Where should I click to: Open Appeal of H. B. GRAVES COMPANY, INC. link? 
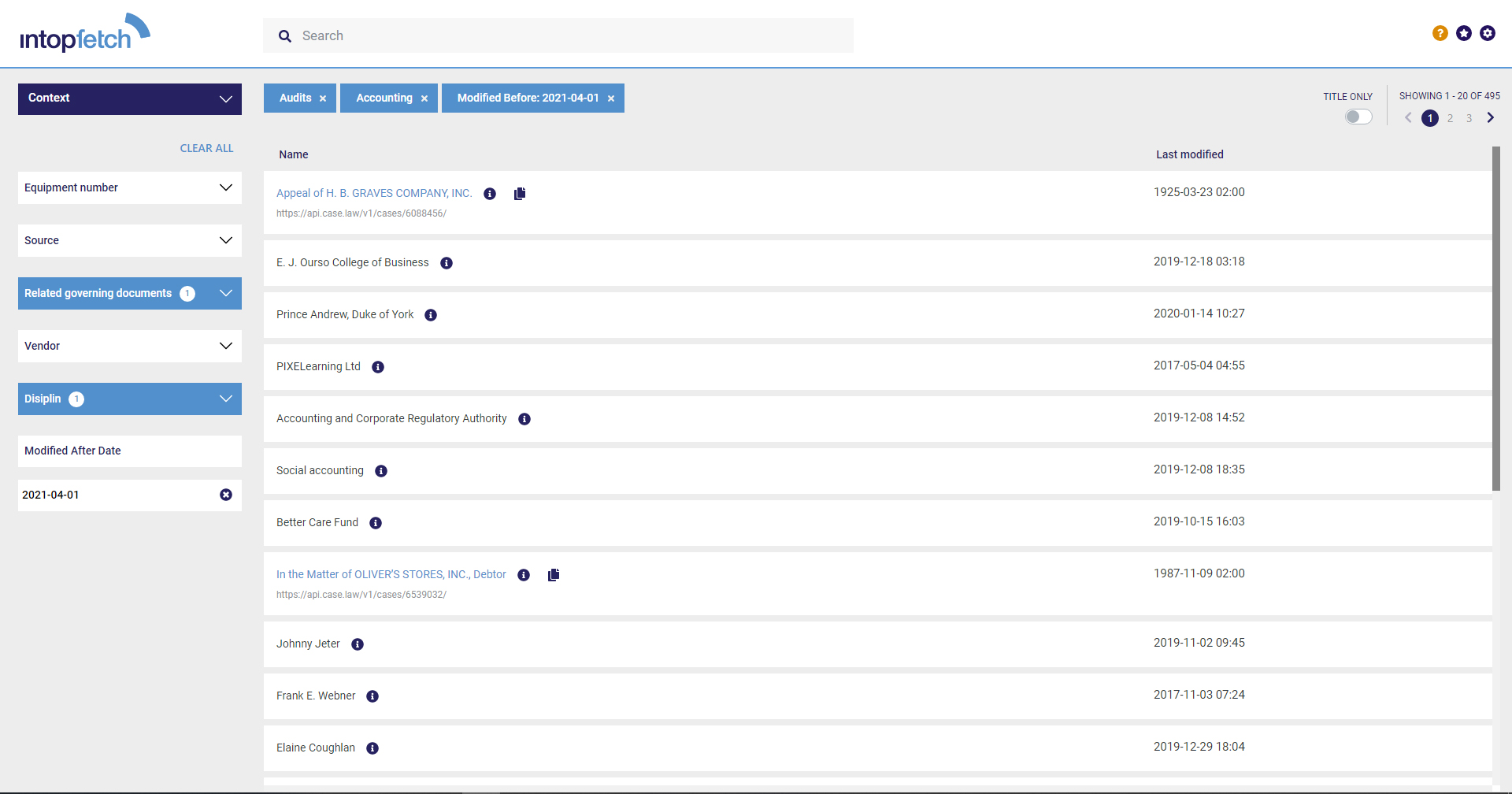coord(374,193)
